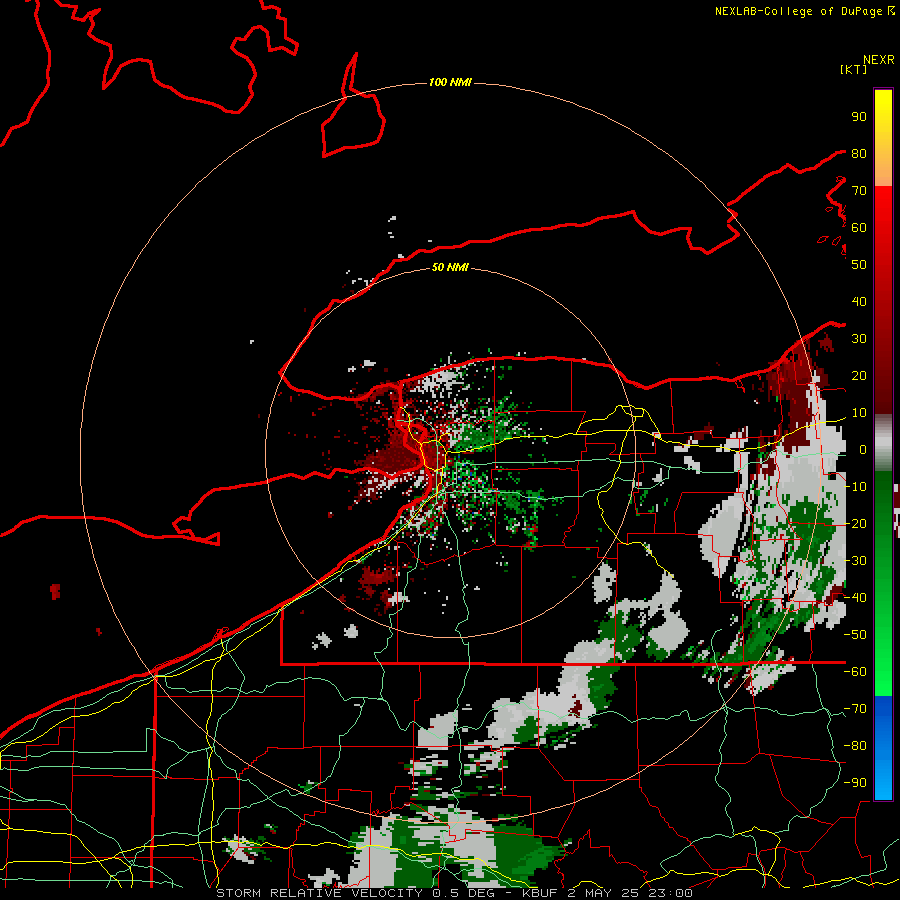This screenshot has height=900, width=900.
Task: Click the positive 60 scale value
Action: tap(859, 227)
